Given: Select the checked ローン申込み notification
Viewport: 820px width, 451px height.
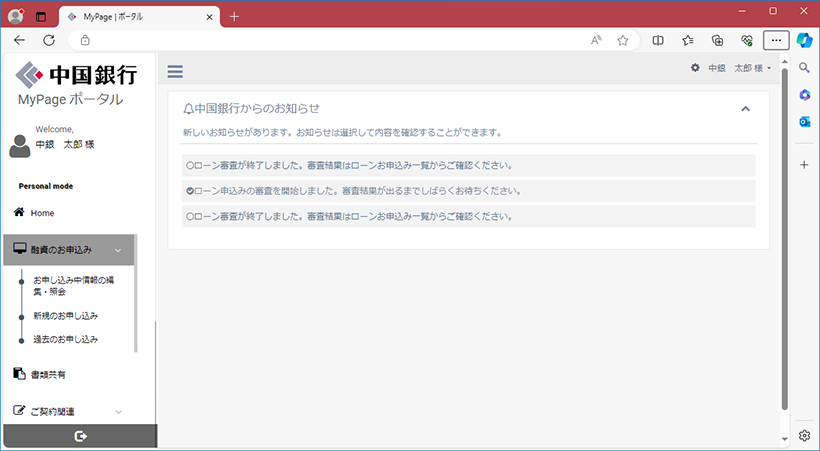Looking at the screenshot, I should [x=468, y=190].
